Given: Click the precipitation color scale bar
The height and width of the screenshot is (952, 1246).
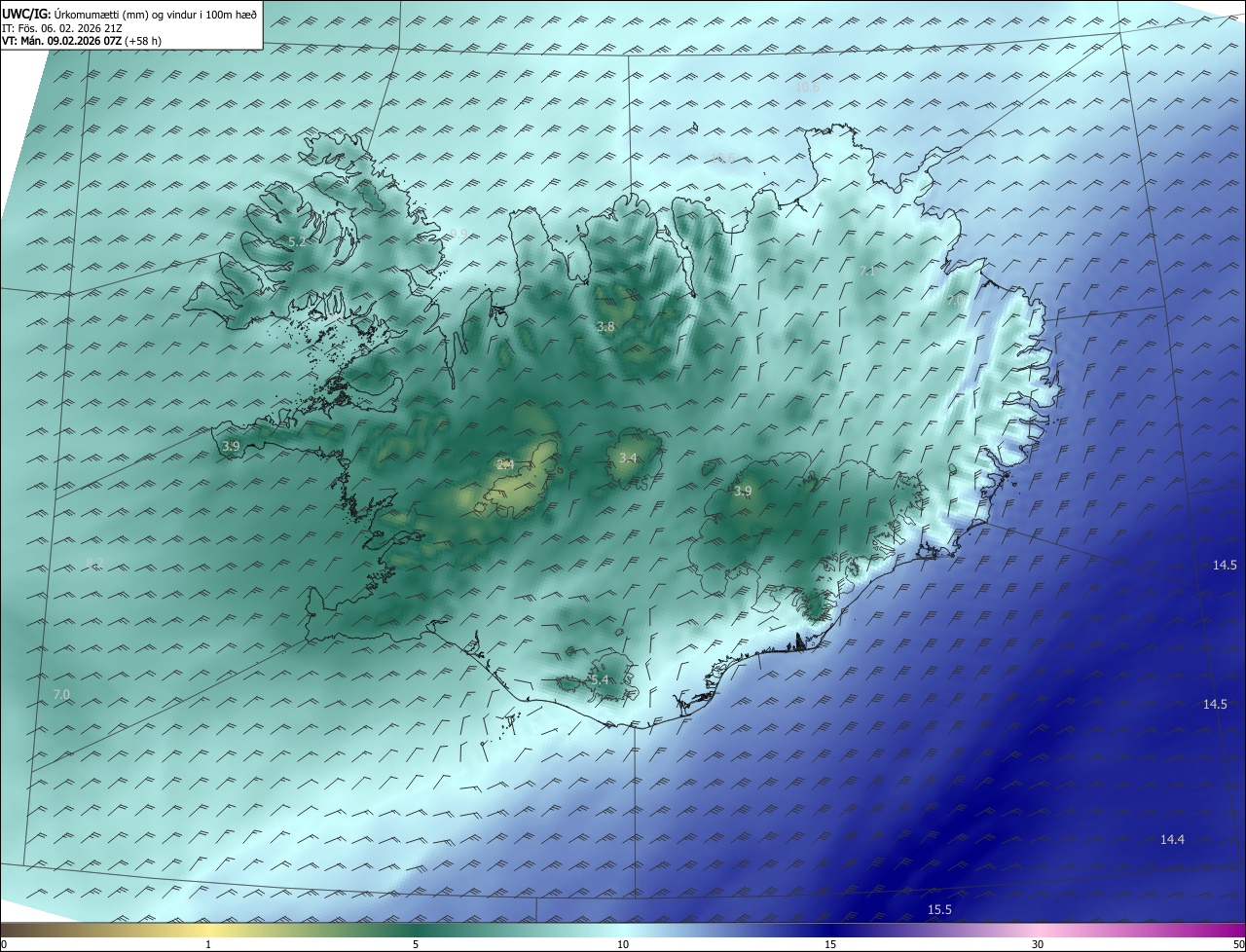Looking at the screenshot, I should point(623,930).
